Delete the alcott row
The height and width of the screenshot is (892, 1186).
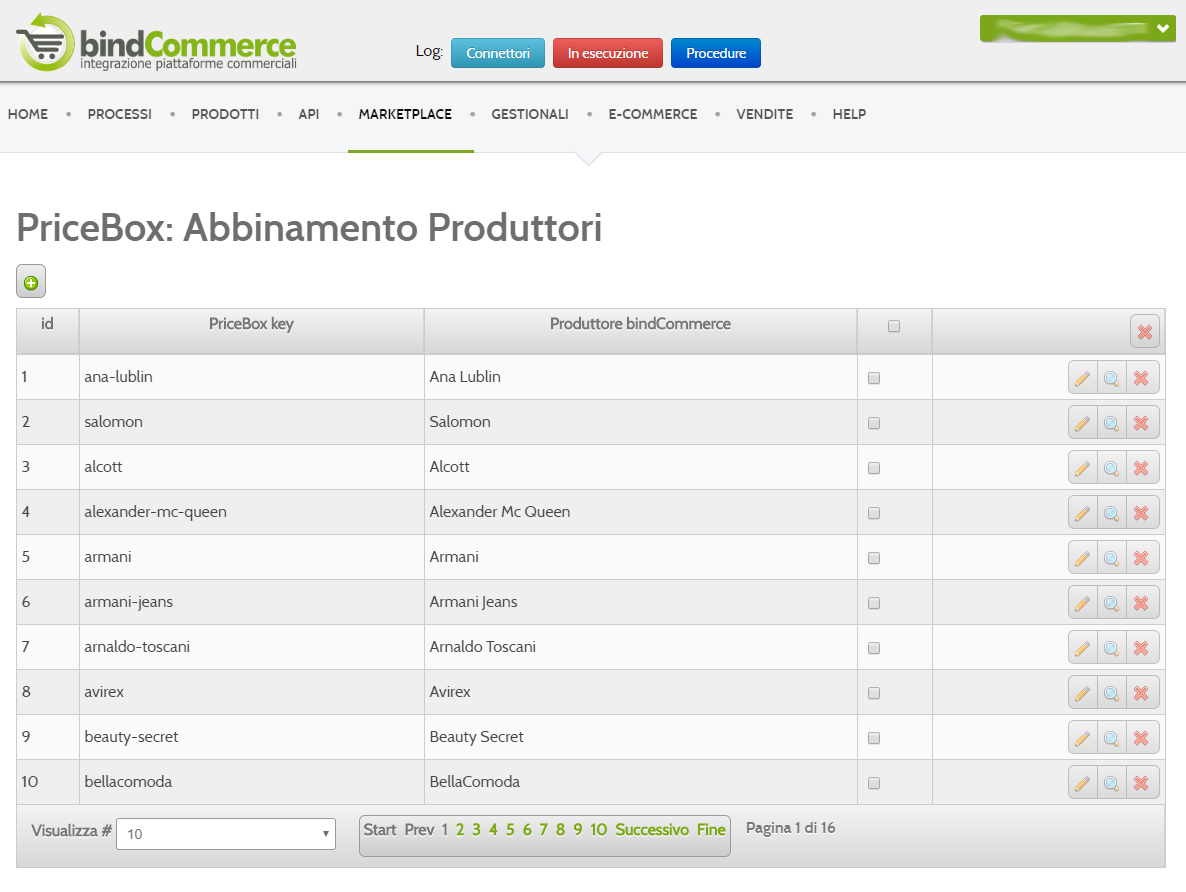[x=1141, y=468]
